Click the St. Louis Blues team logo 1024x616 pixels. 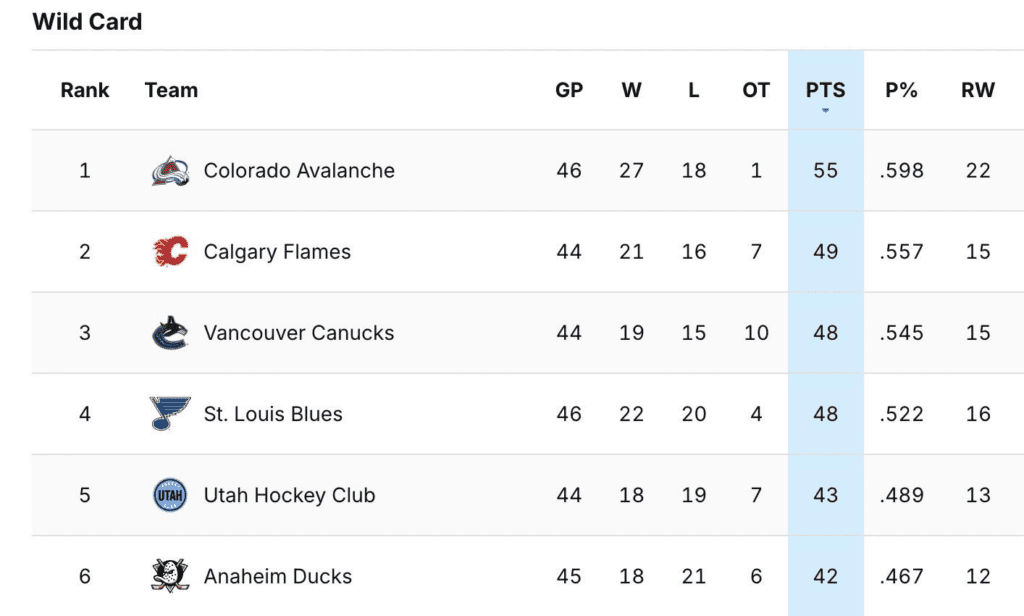pyautogui.click(x=170, y=414)
